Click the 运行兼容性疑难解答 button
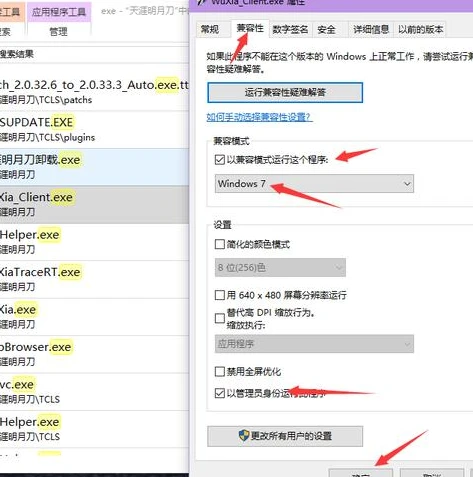Viewport: 473px width, 477px height. 285,93
